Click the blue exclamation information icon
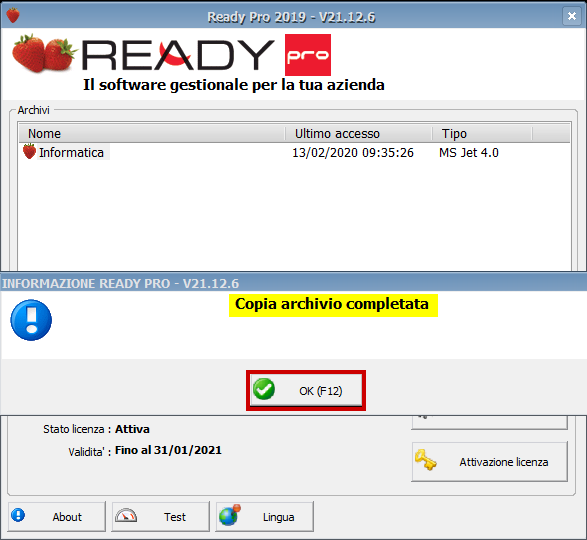The width and height of the screenshot is (587, 540). coord(31,320)
